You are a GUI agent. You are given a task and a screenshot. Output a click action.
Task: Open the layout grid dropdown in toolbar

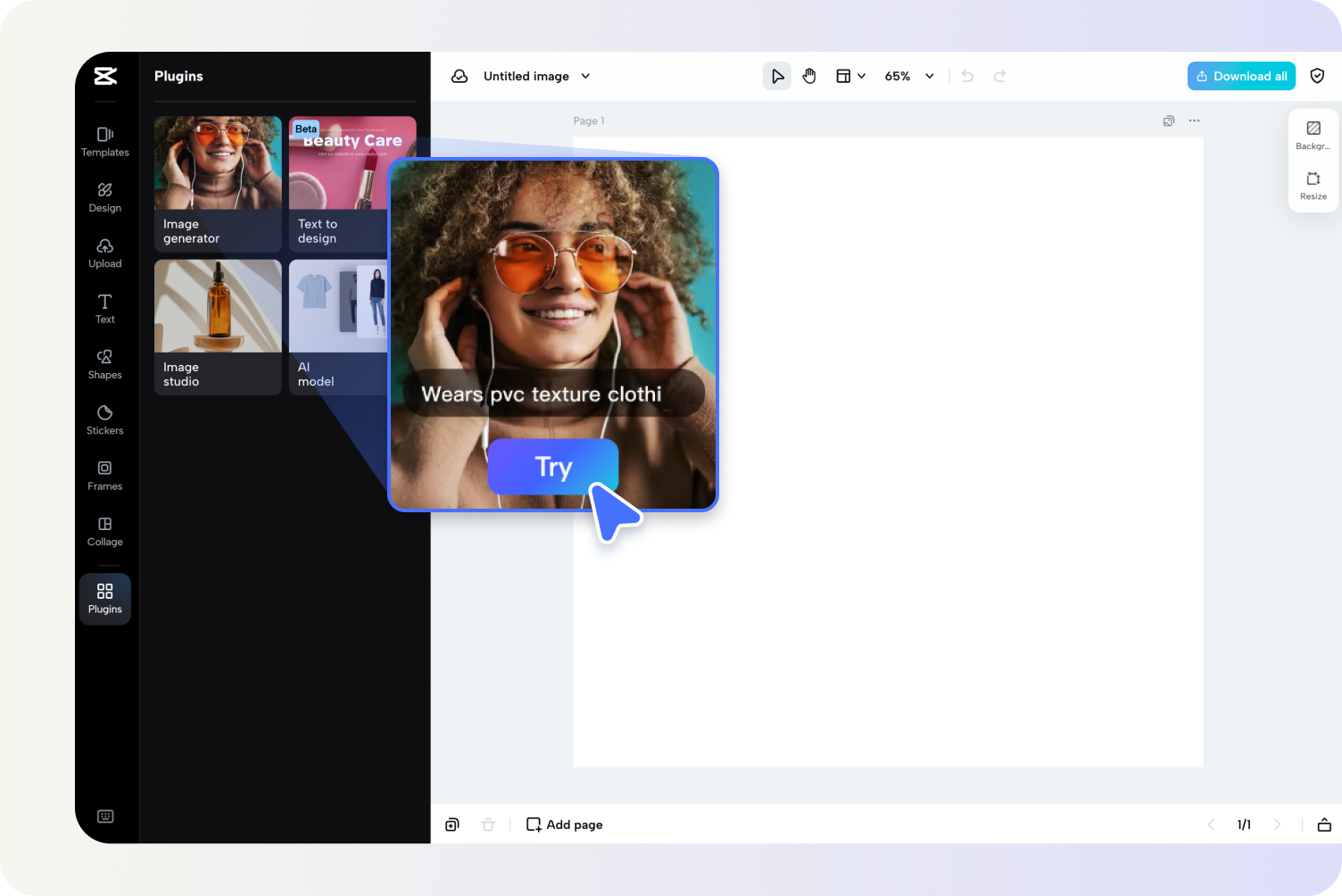pos(849,76)
